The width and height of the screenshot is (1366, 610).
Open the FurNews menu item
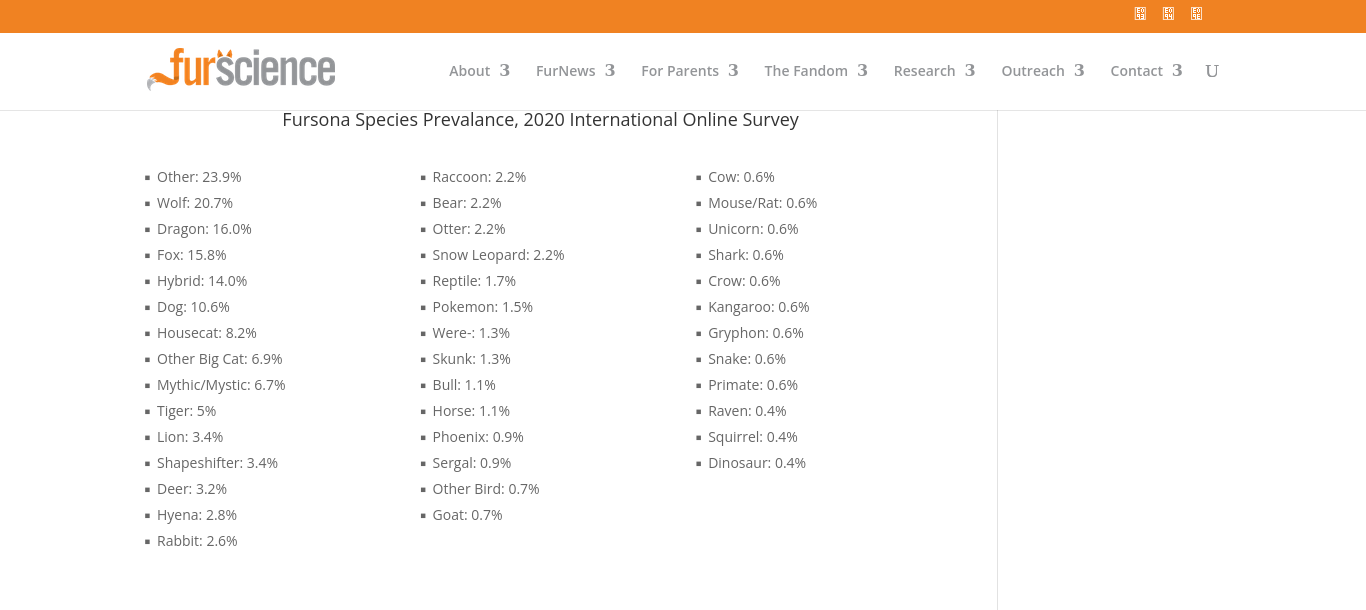565,71
